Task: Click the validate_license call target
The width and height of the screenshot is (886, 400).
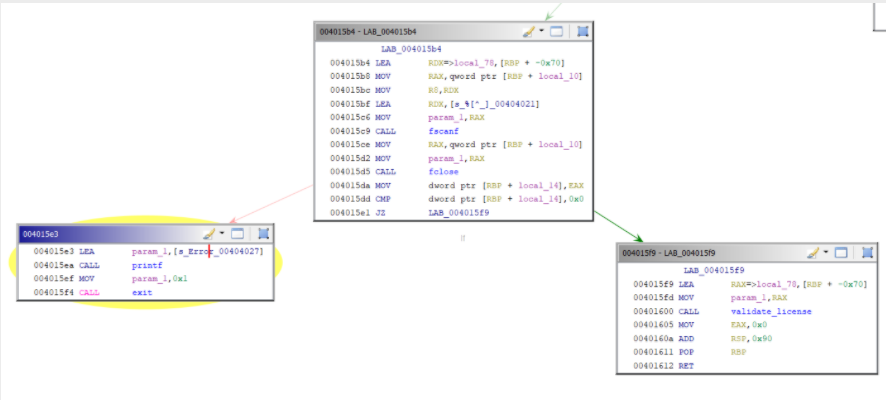Action: (770, 311)
